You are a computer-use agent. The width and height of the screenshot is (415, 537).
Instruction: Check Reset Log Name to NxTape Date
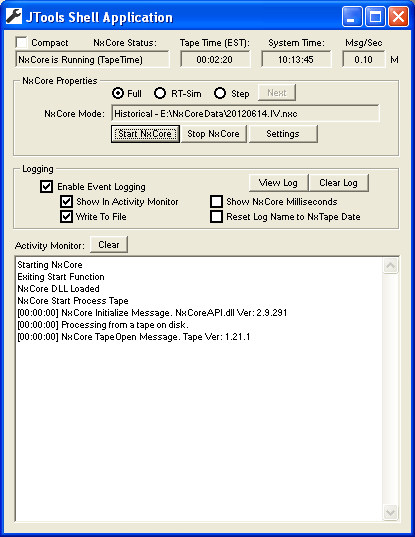(216, 217)
